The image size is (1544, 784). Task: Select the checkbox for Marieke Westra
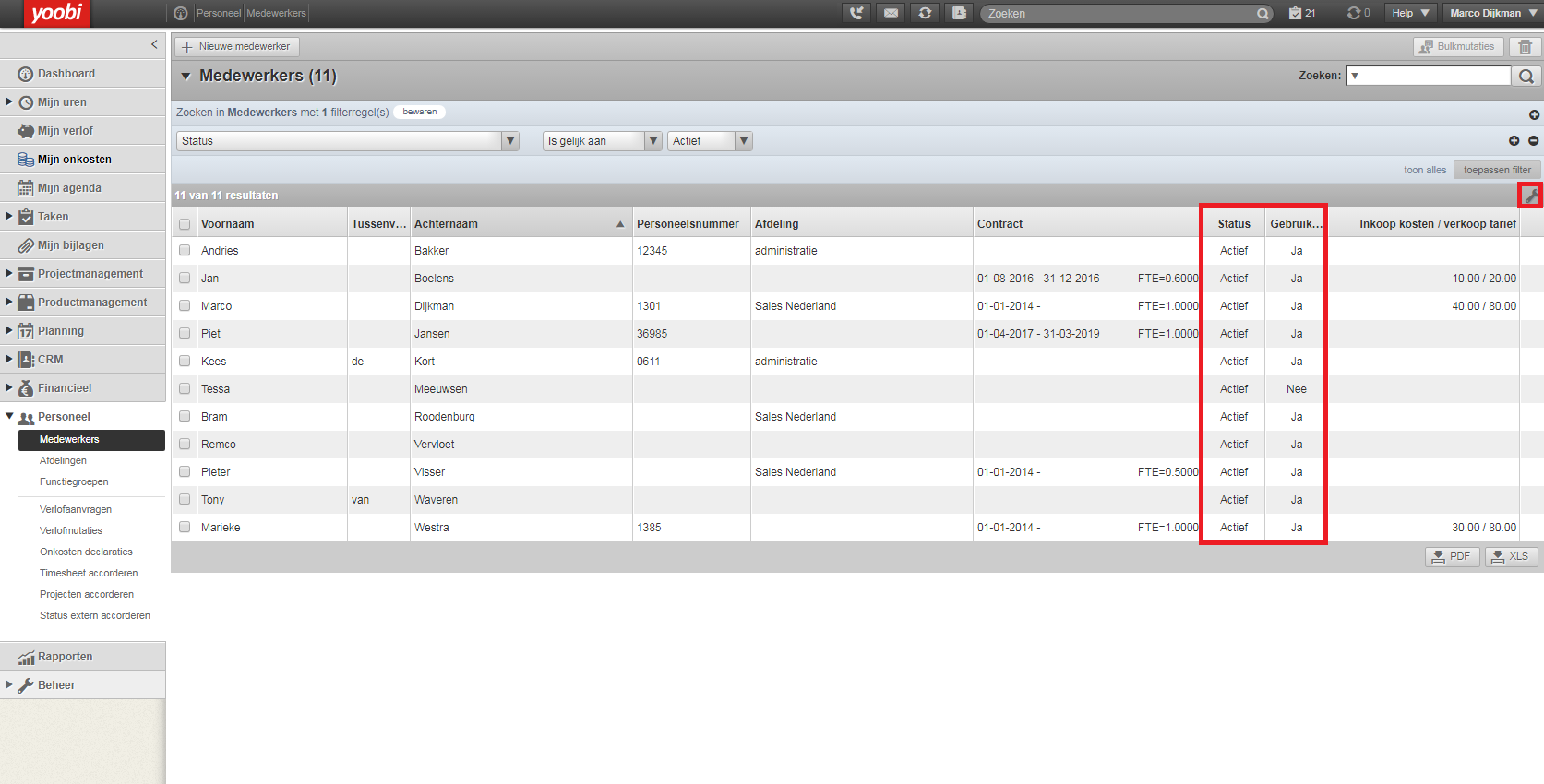point(185,527)
